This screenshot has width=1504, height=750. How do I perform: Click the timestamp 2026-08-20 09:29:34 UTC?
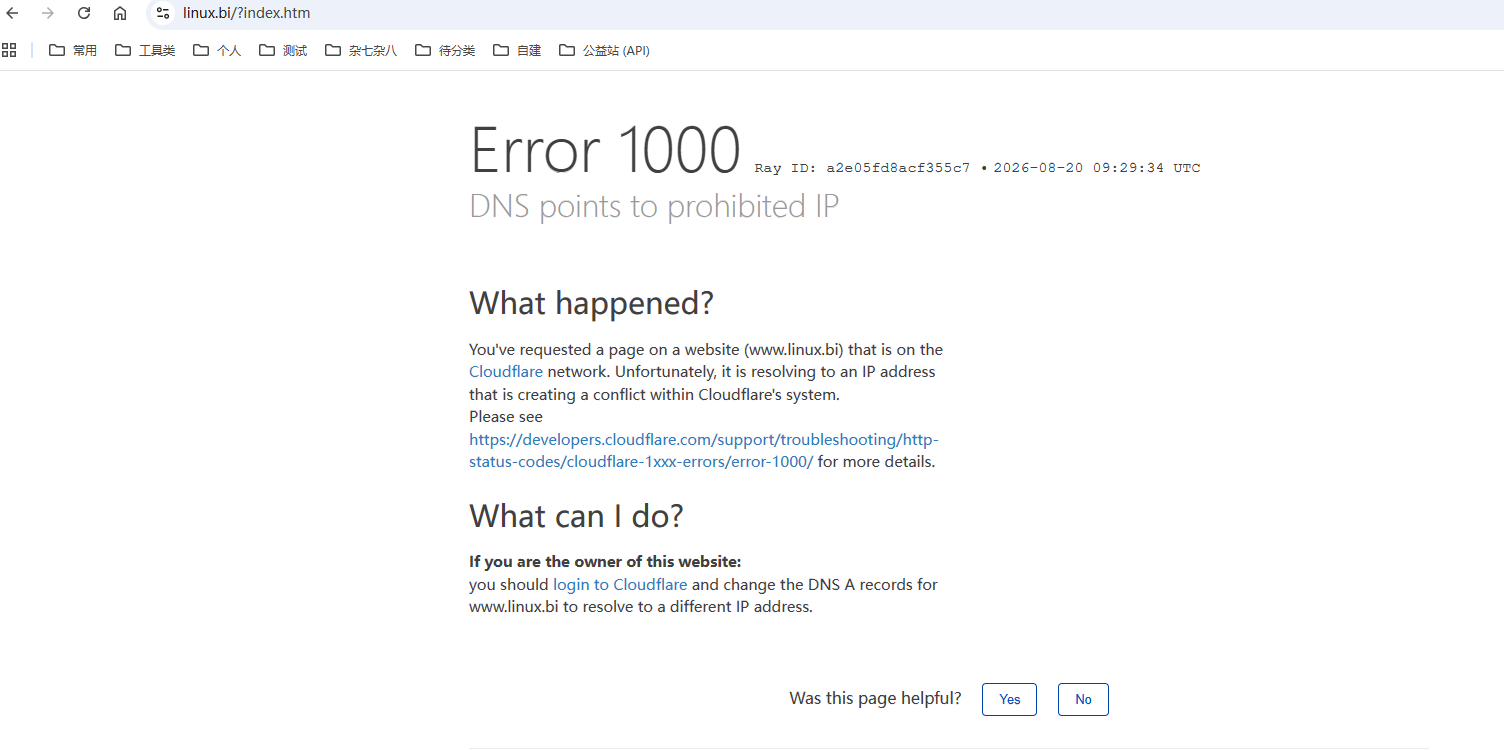click(x=1097, y=168)
